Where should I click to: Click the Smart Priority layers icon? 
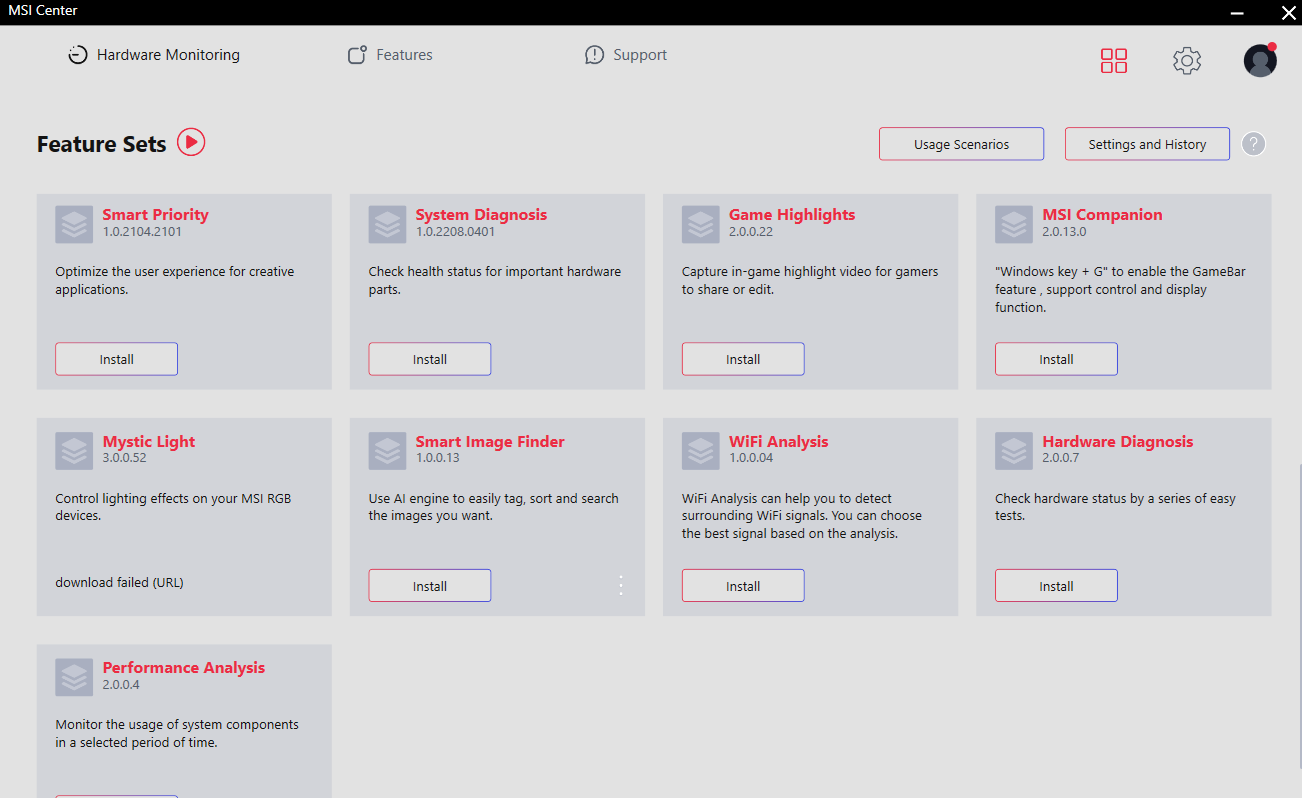pos(74,225)
